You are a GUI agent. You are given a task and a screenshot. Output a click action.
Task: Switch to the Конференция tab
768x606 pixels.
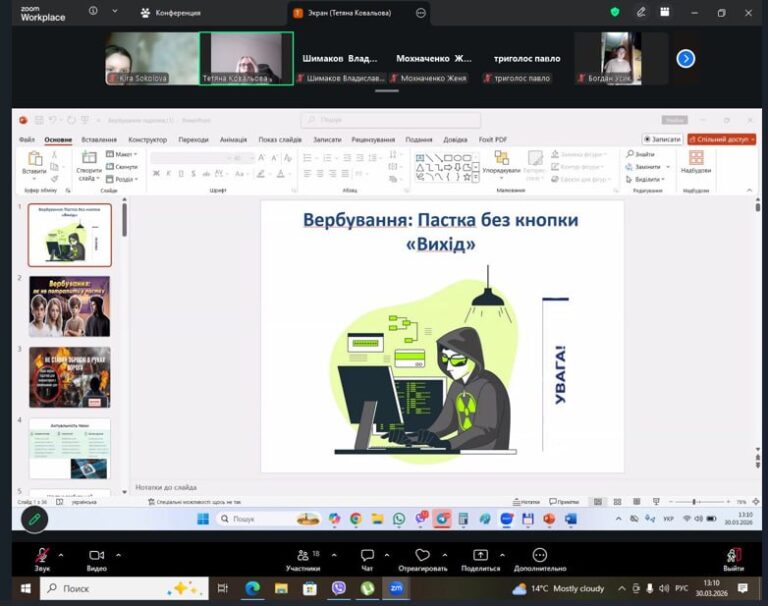click(x=171, y=13)
